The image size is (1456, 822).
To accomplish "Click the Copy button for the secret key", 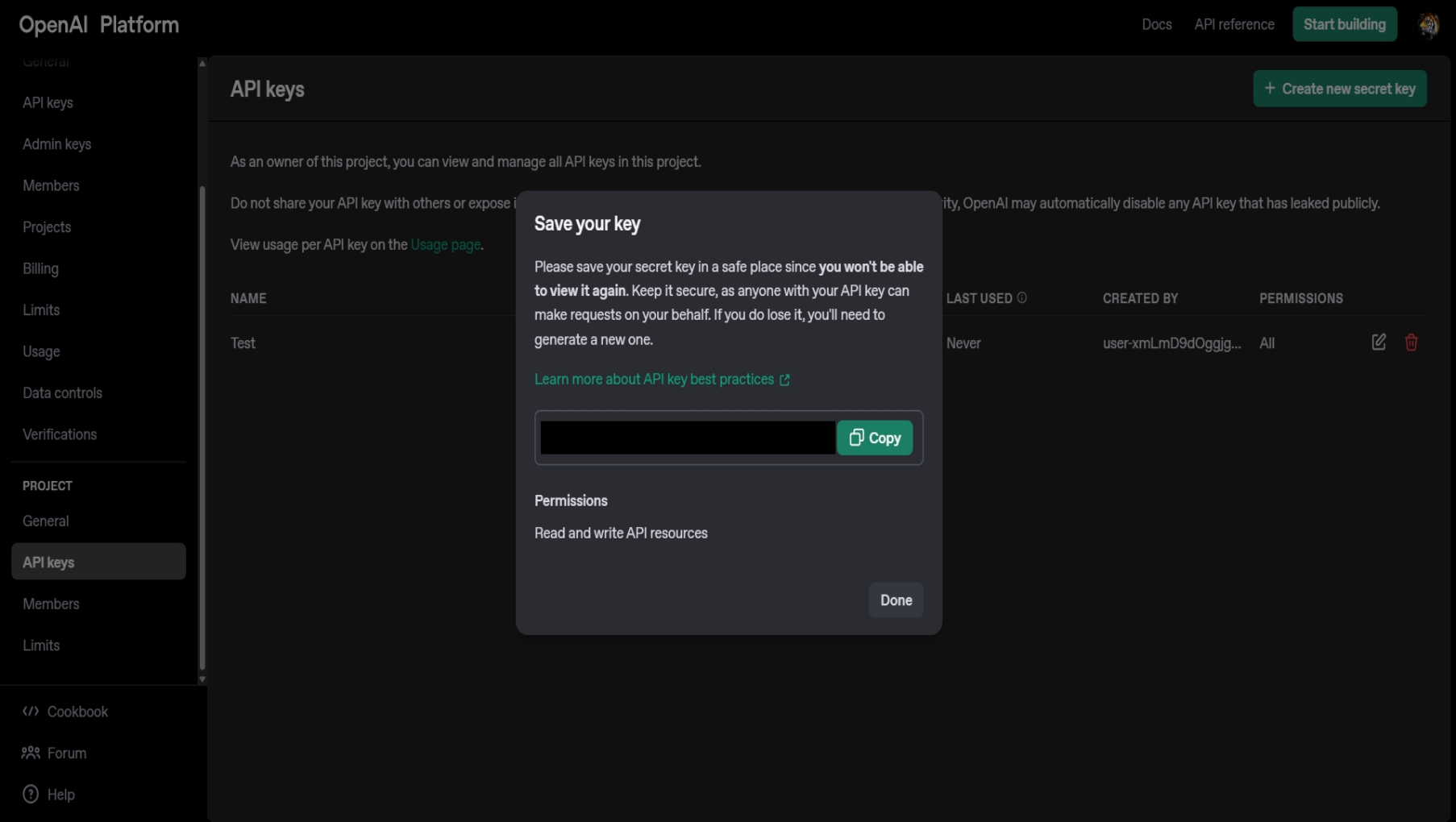I will (x=875, y=438).
